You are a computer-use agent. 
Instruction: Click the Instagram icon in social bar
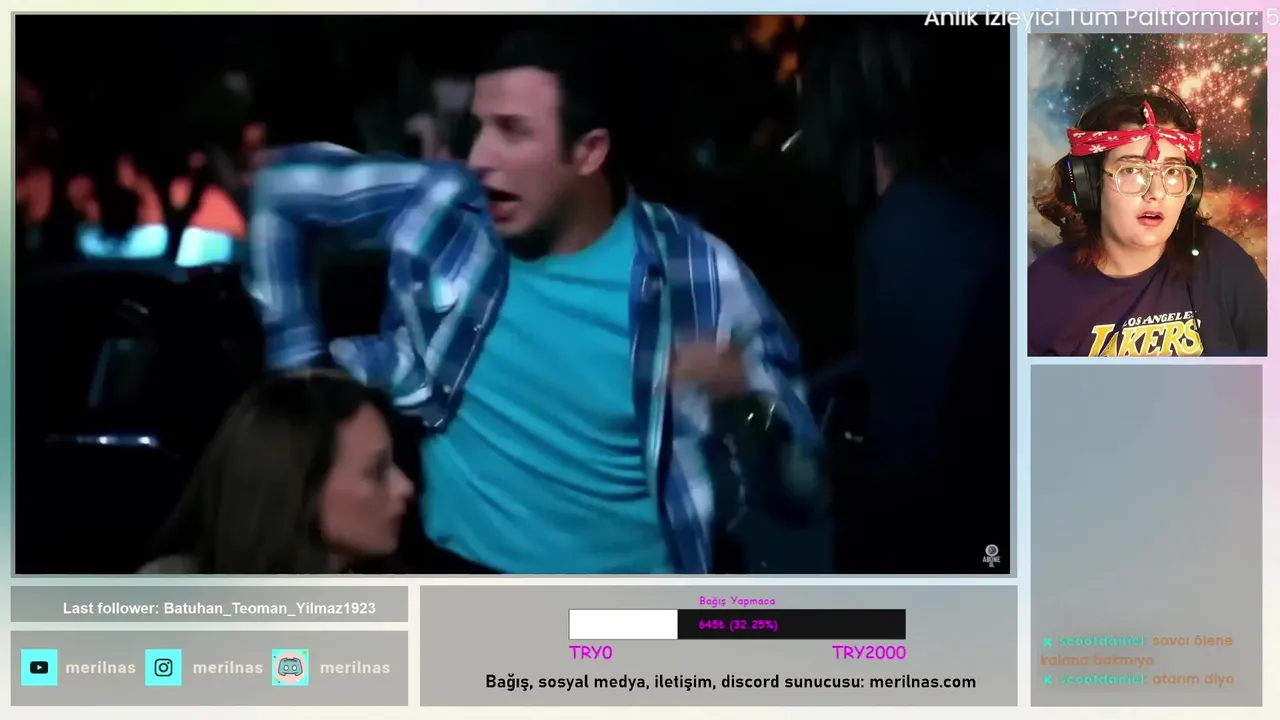(163, 667)
